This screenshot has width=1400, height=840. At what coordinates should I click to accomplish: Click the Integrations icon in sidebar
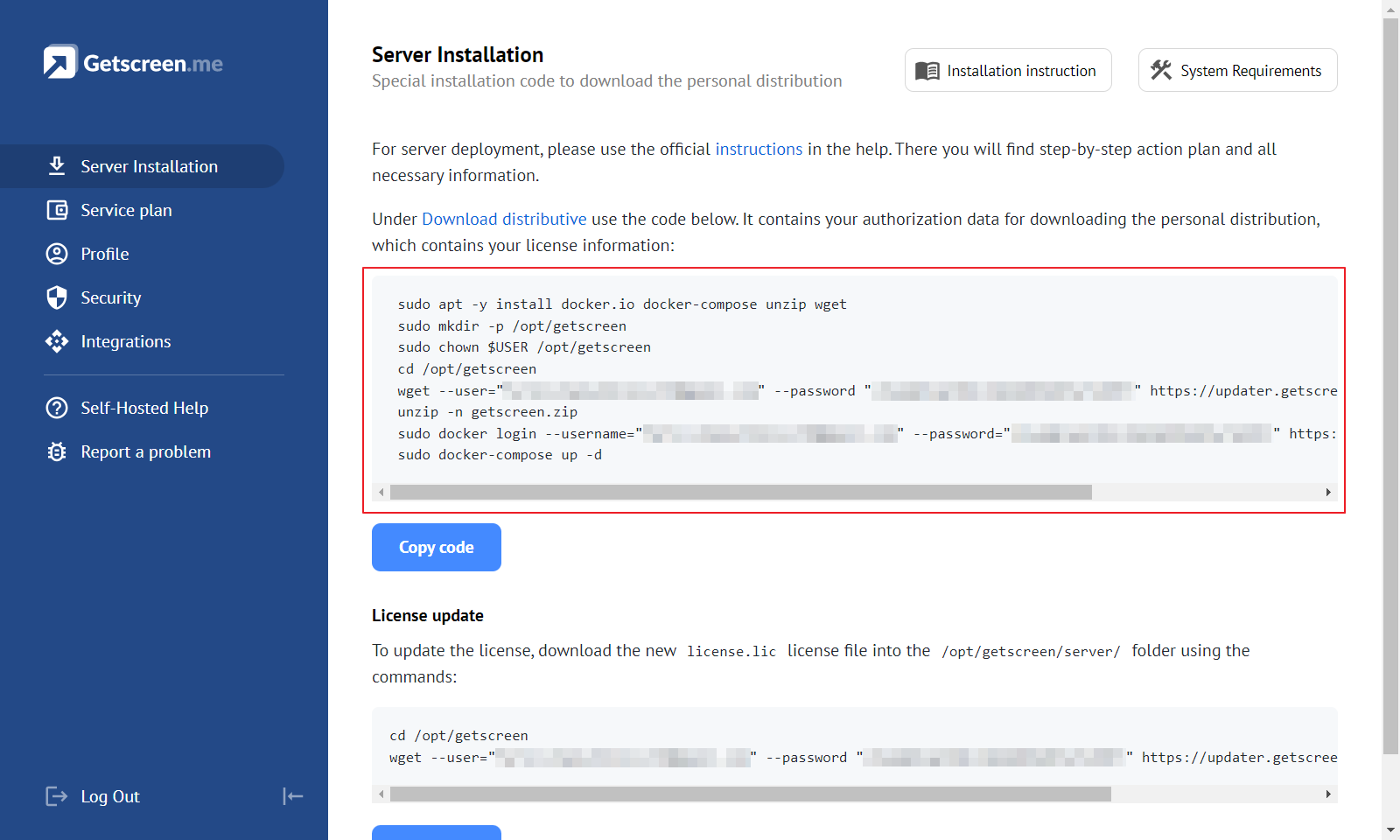tap(57, 341)
